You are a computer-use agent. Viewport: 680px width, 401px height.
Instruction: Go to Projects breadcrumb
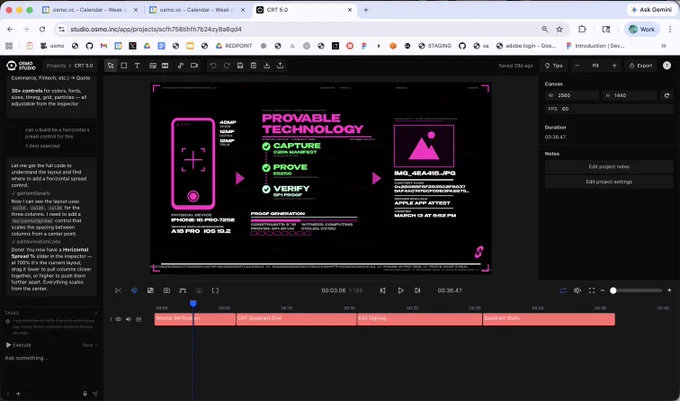56,66
